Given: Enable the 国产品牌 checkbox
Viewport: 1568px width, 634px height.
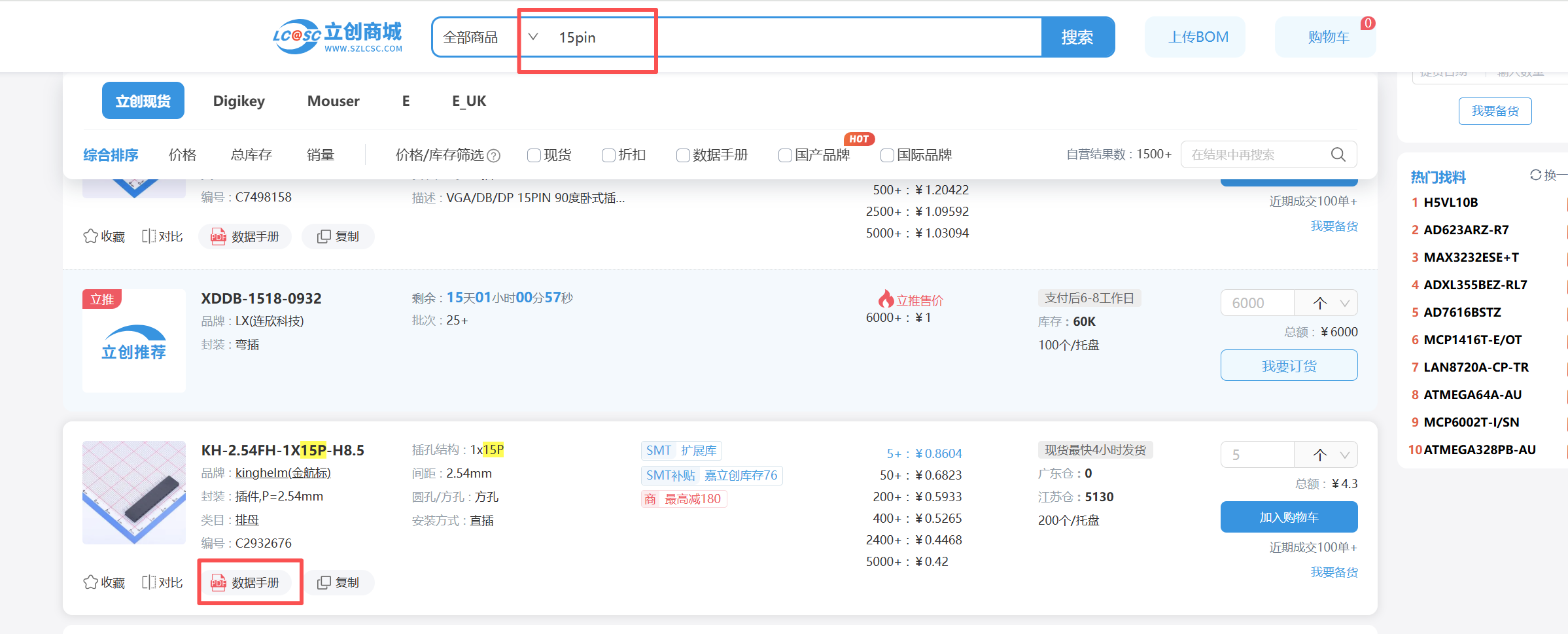Looking at the screenshot, I should [785, 155].
